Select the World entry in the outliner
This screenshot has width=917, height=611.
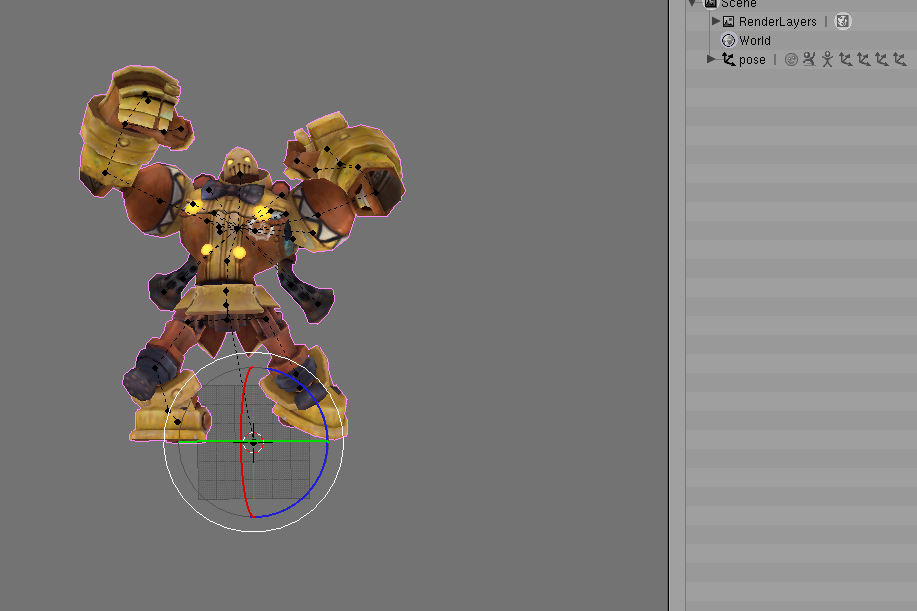(x=754, y=40)
